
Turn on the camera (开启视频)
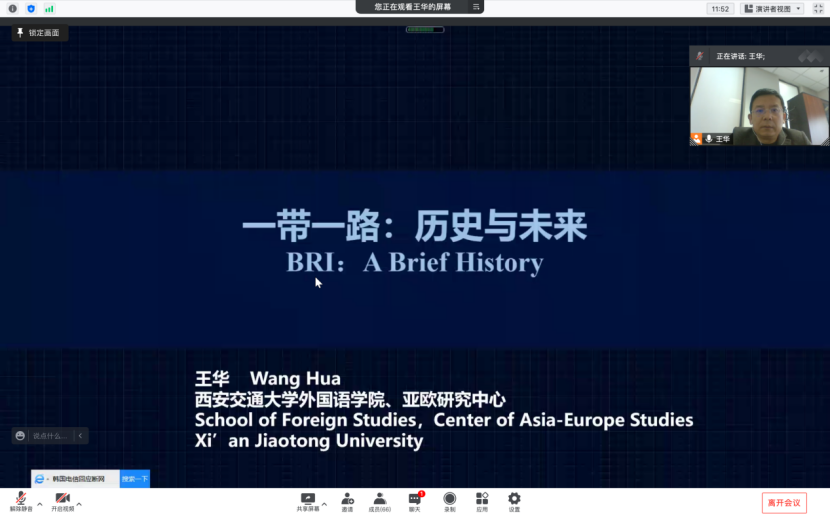pyautogui.click(x=62, y=502)
